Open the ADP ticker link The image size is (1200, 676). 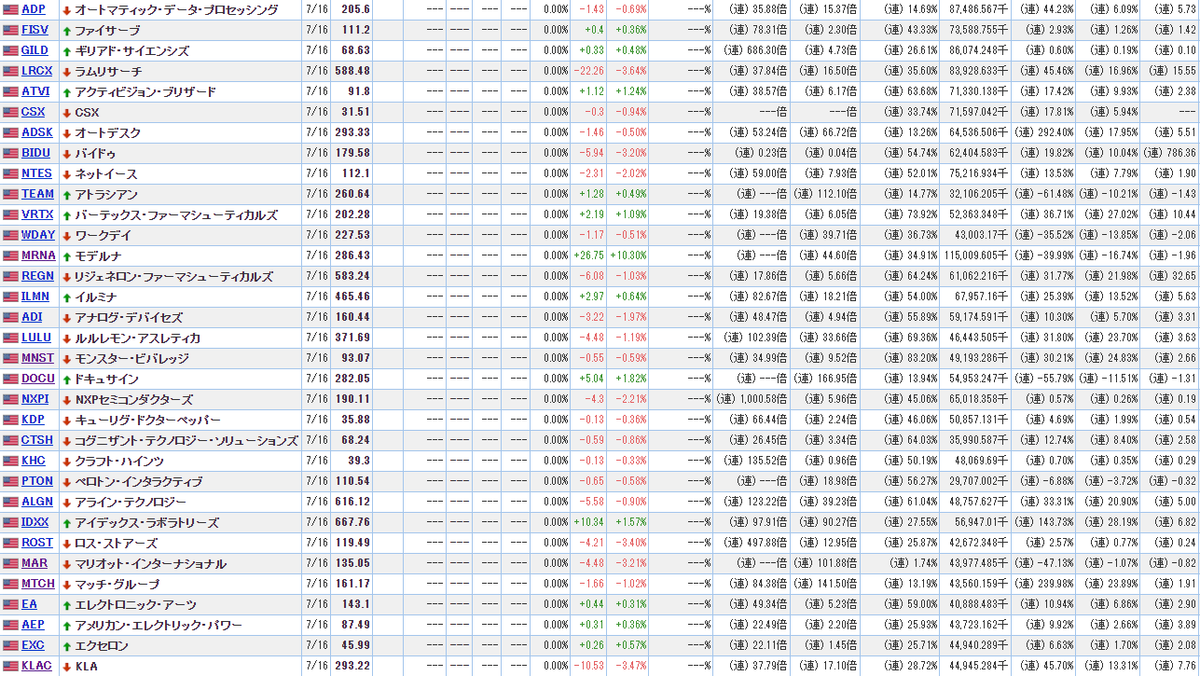click(x=33, y=9)
